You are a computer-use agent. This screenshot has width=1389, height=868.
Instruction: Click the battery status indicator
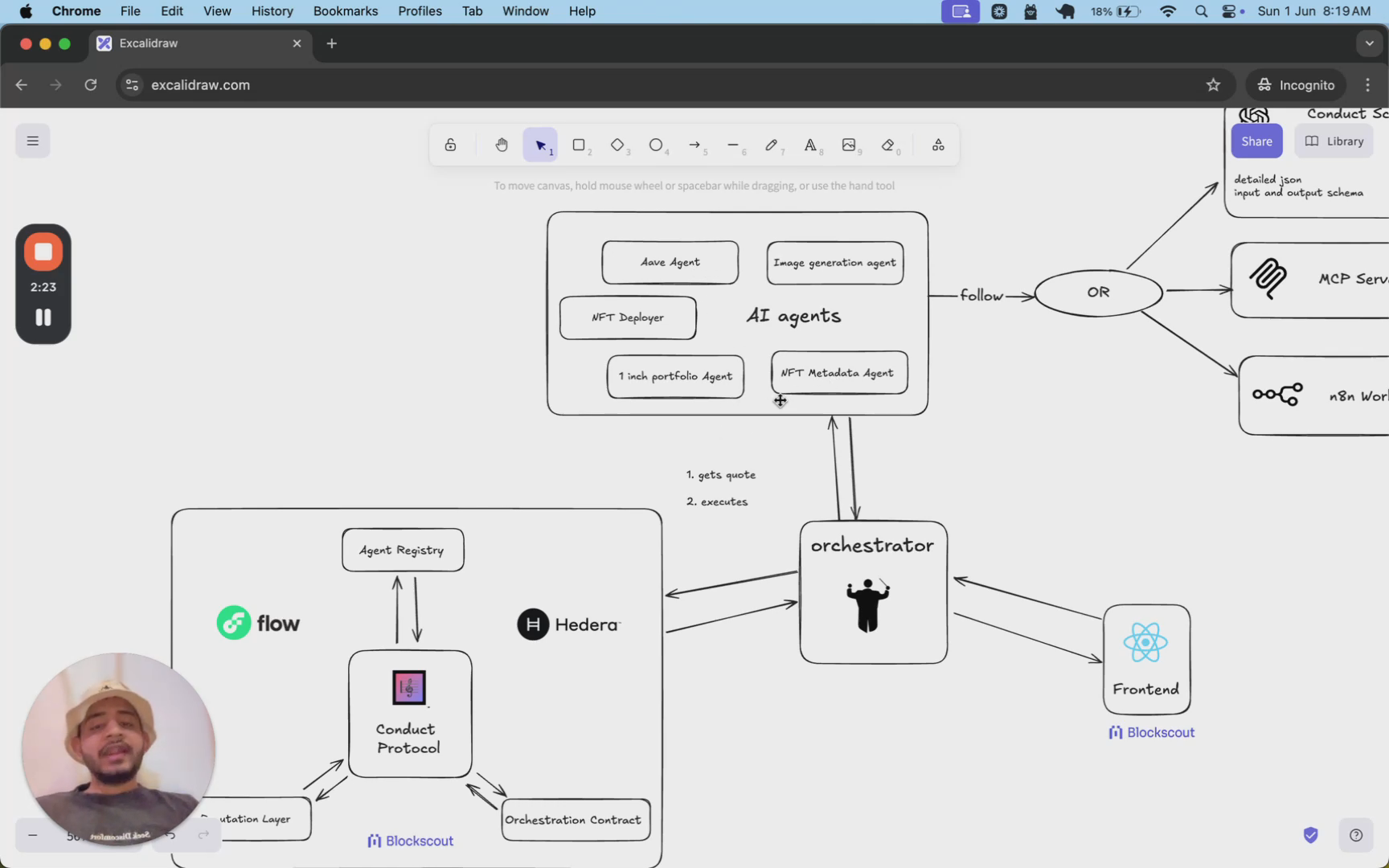tap(1116, 11)
